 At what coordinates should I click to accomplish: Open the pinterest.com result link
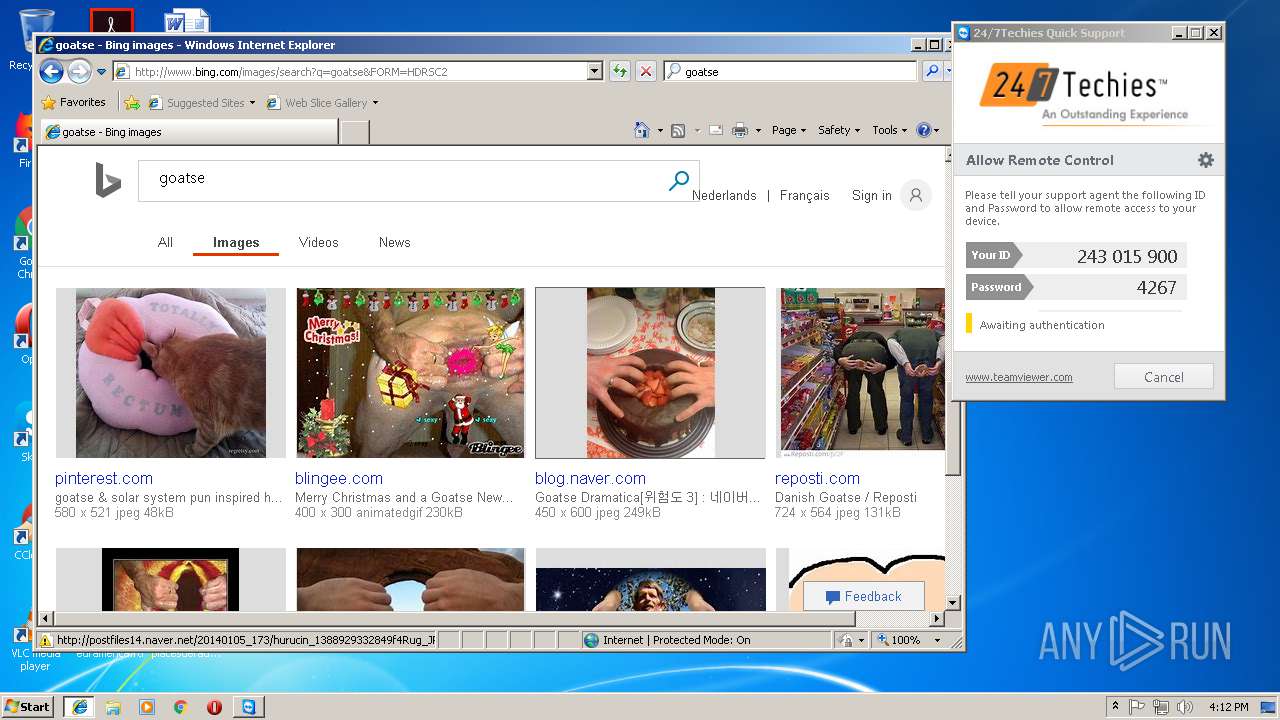click(104, 478)
